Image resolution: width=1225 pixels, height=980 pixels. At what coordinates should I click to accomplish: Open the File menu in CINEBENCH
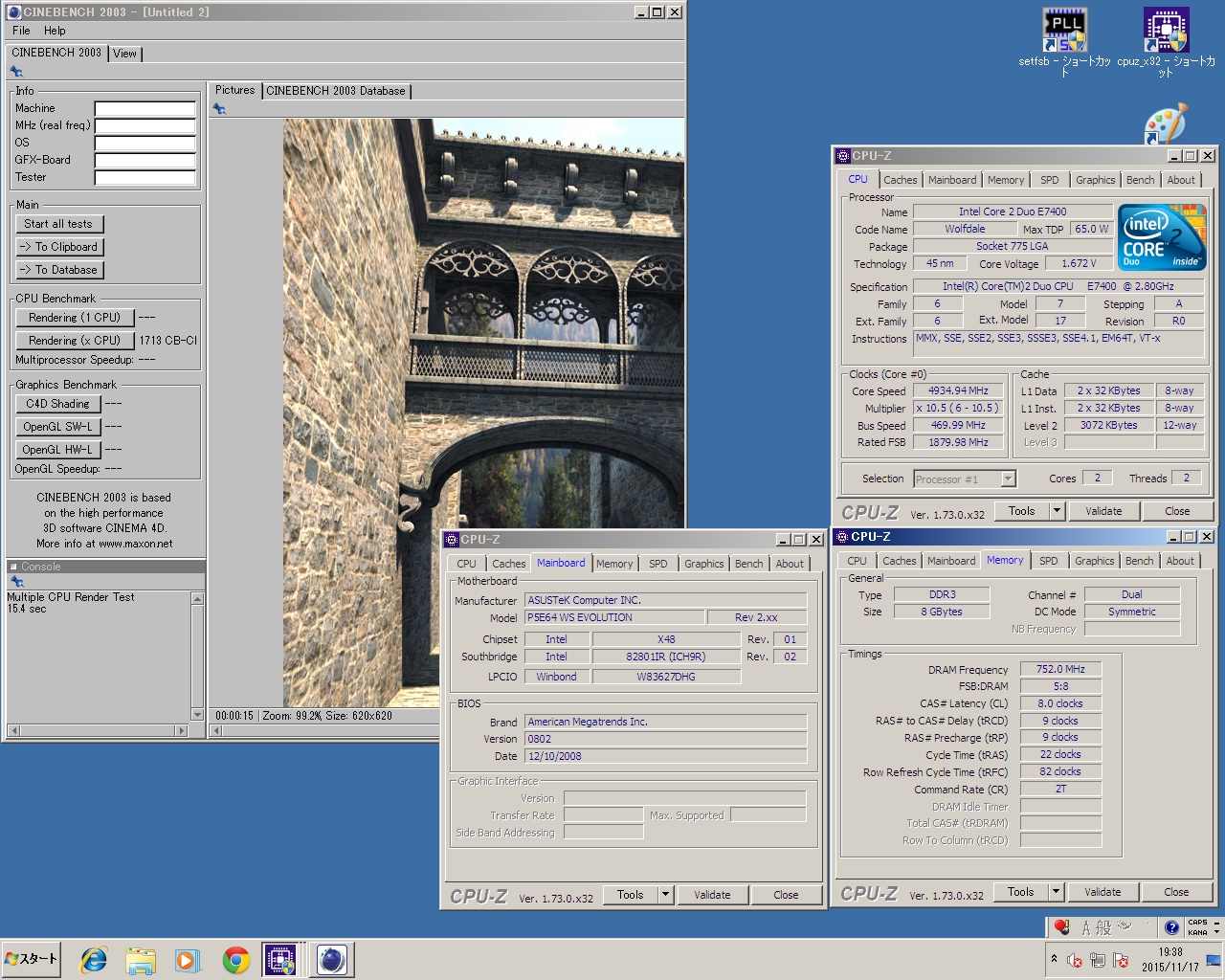click(21, 31)
